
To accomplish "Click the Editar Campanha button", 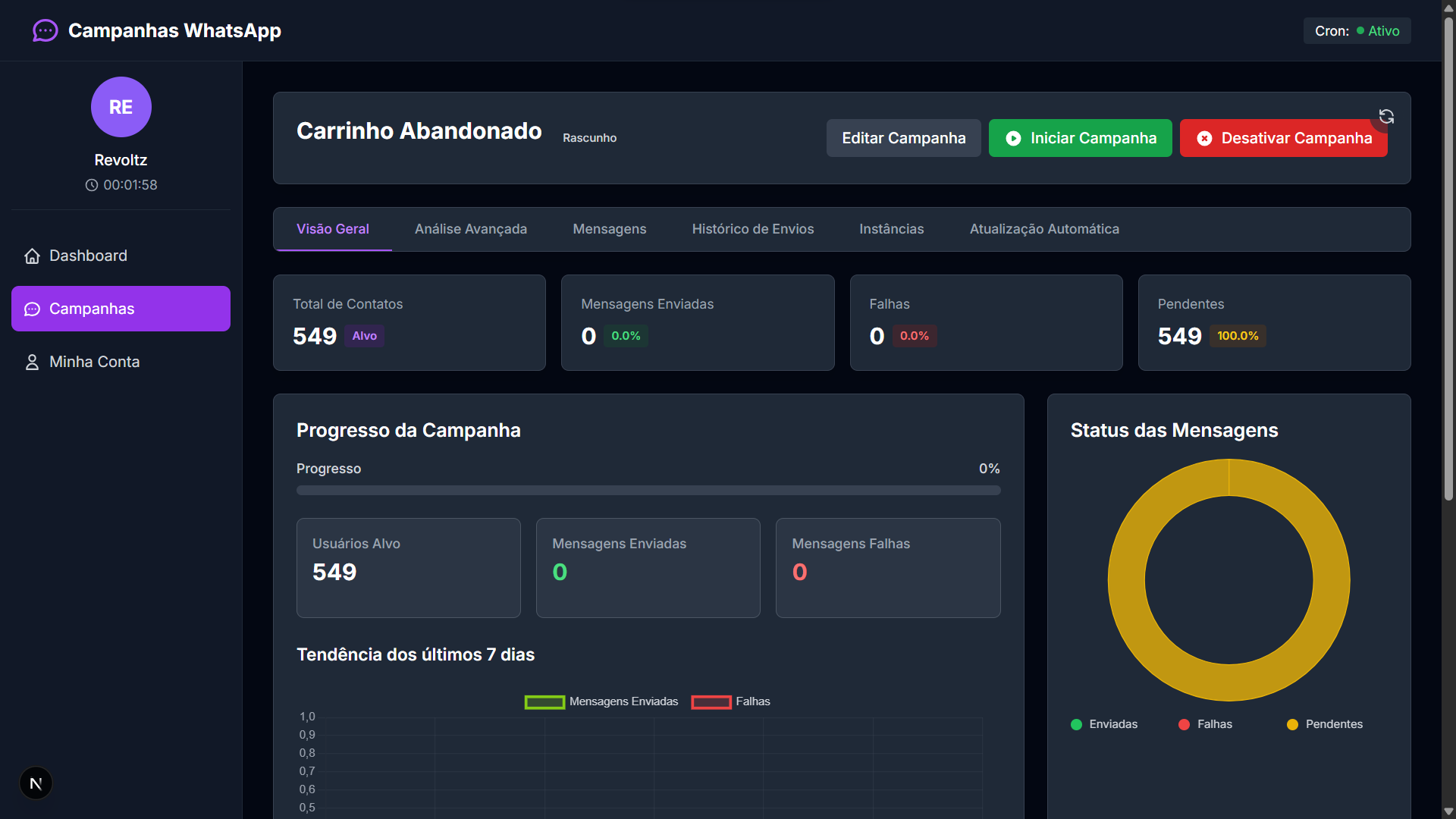I will click(x=904, y=138).
